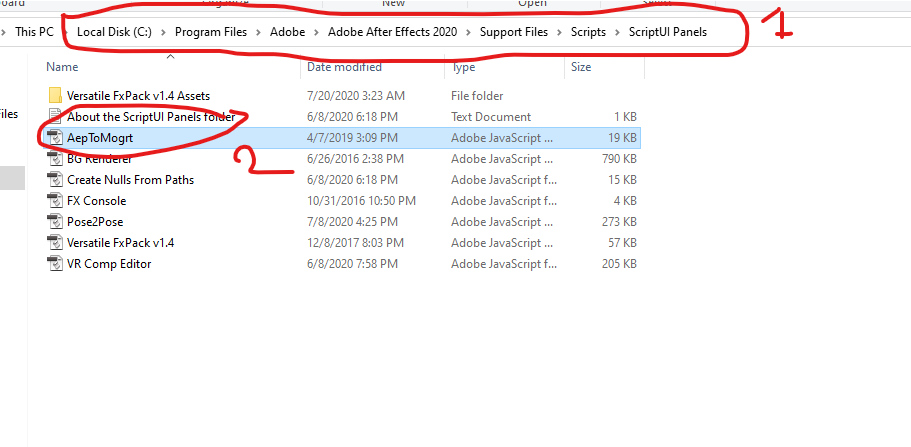Open Support Files breadcrumb segment

click(514, 32)
